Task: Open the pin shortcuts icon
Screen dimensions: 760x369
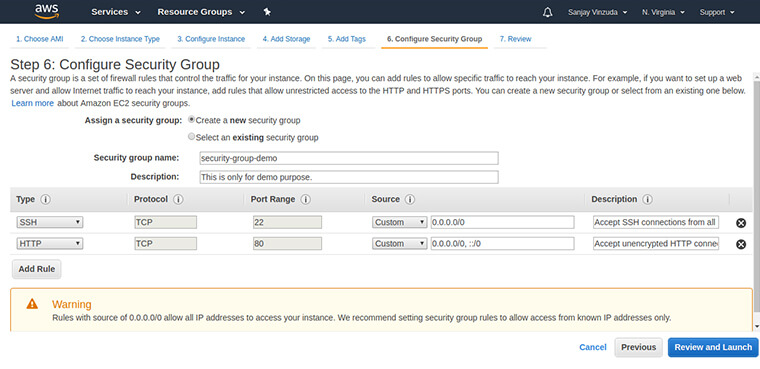Action: coord(267,12)
